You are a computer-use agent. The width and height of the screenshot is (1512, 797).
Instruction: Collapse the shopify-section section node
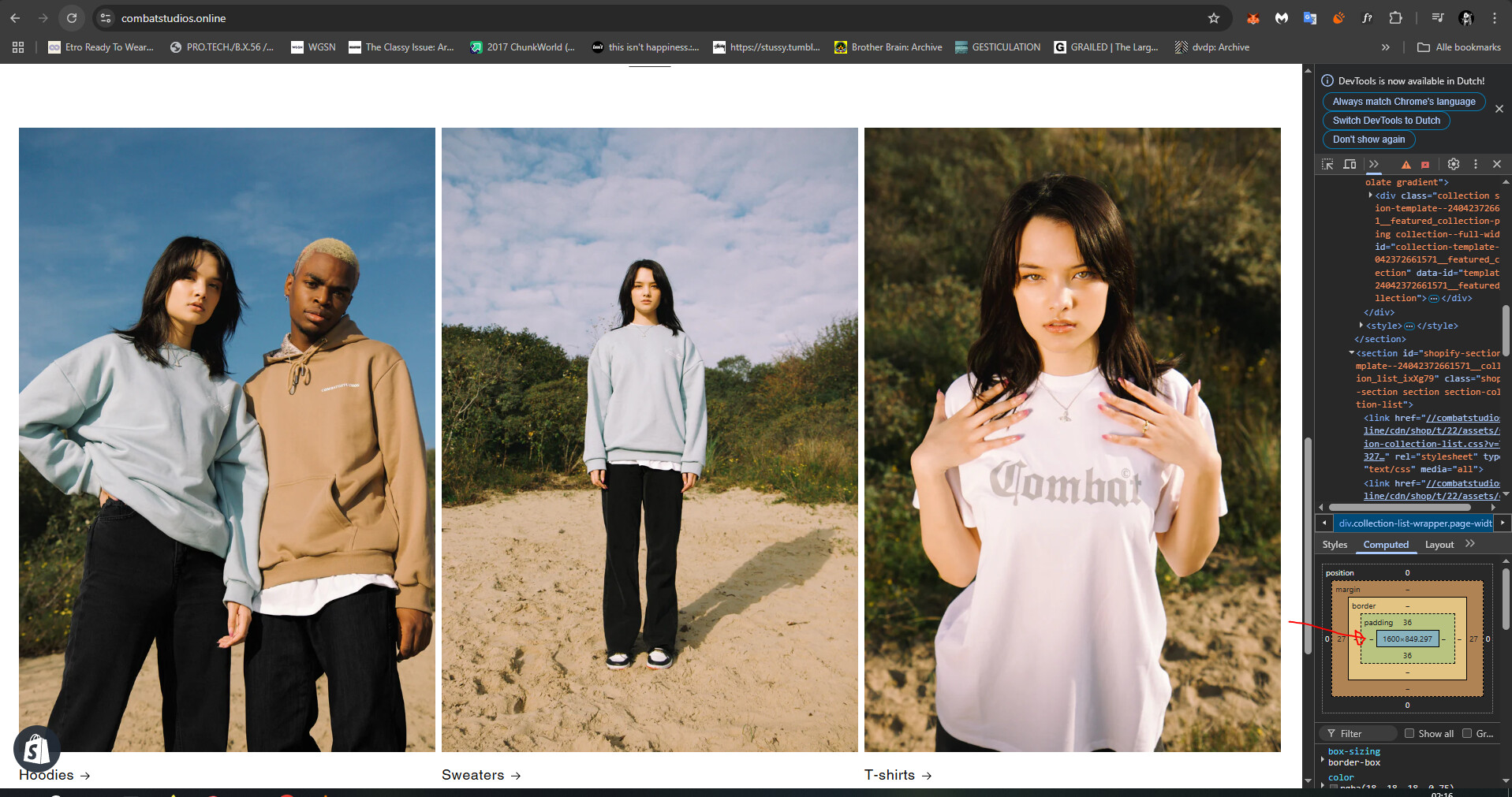coord(1352,353)
